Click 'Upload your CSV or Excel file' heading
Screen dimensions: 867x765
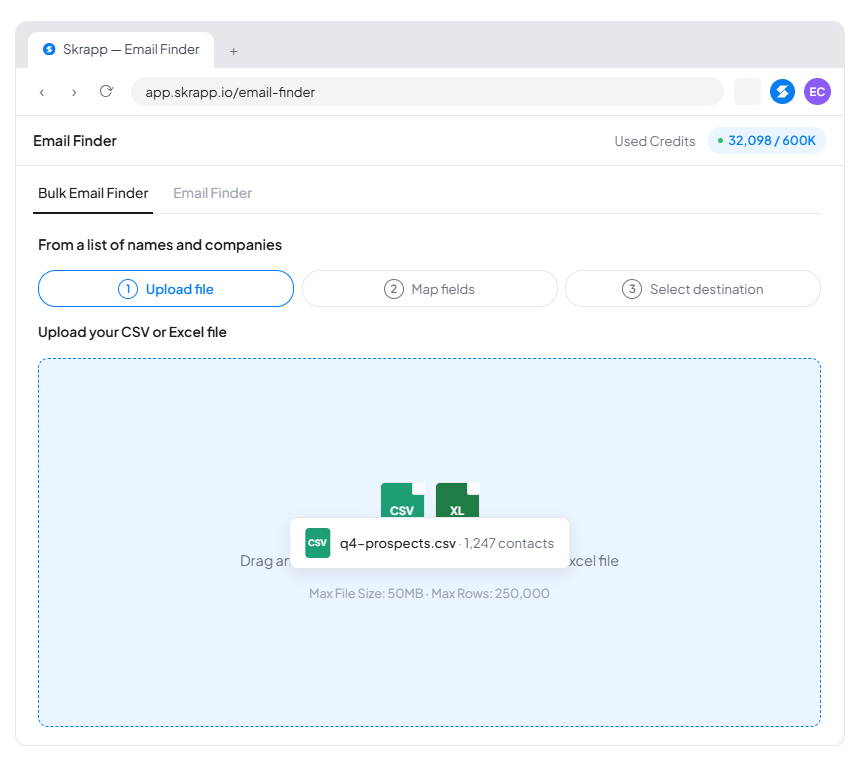tap(132, 332)
